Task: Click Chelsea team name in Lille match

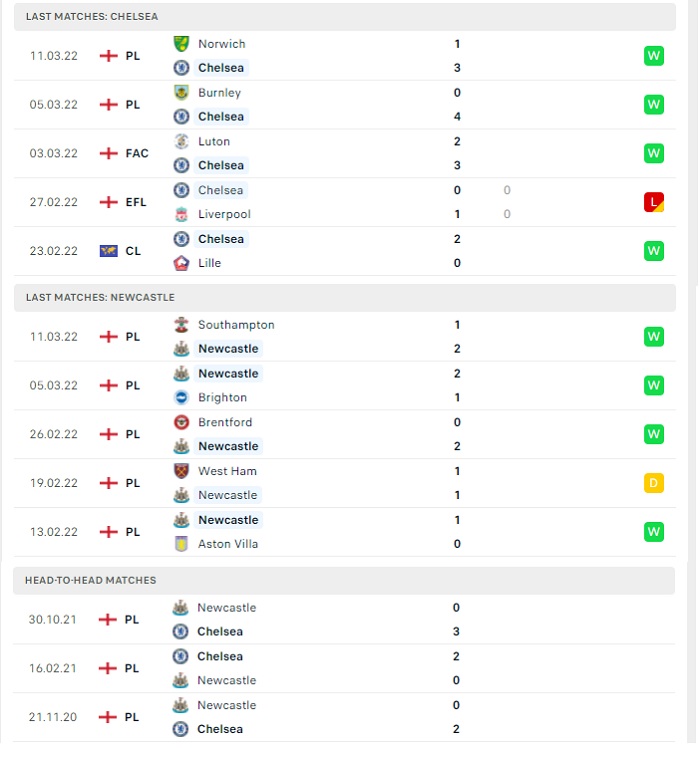Action: [221, 239]
